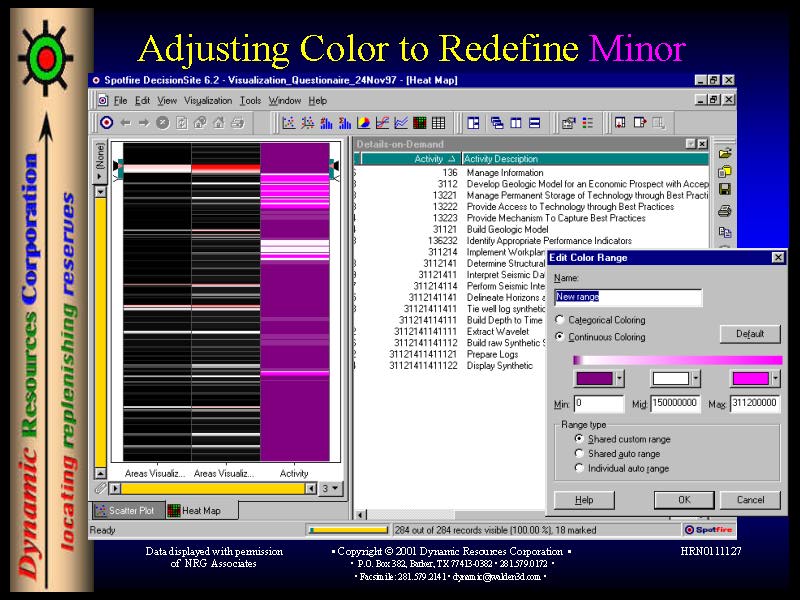Image resolution: width=800 pixels, height=600 pixels.
Task: Click the heat map toolbar icon
Action: [420, 123]
